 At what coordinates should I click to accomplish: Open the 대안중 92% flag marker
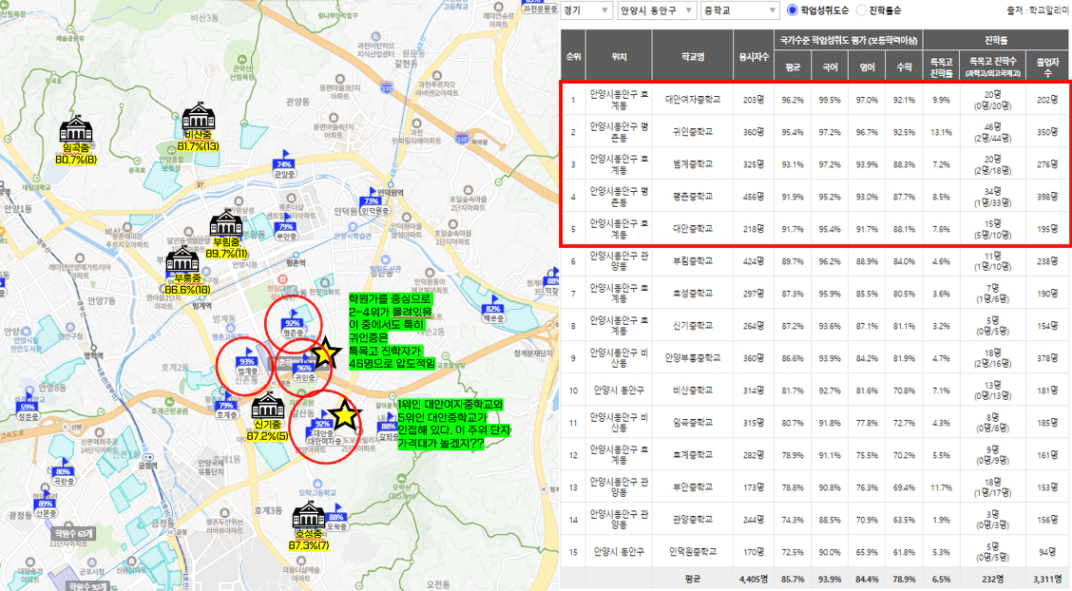coord(322,425)
